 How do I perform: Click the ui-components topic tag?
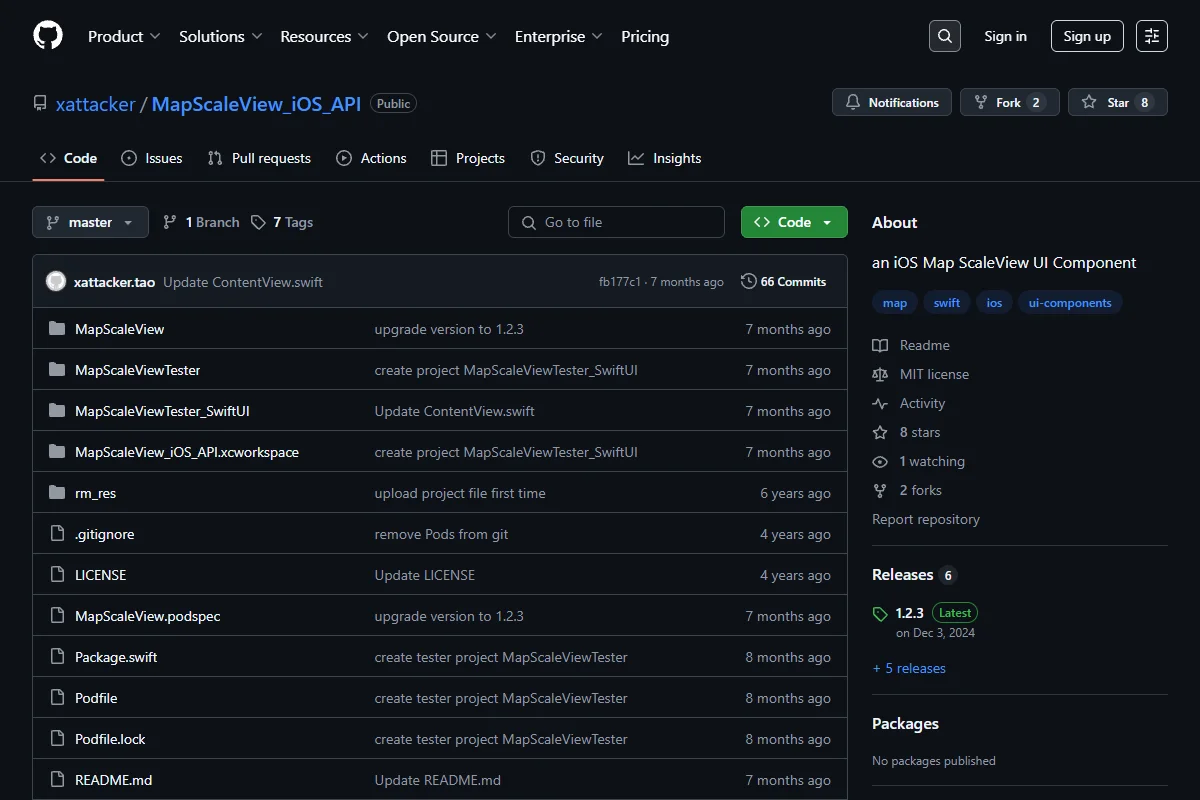tap(1070, 303)
